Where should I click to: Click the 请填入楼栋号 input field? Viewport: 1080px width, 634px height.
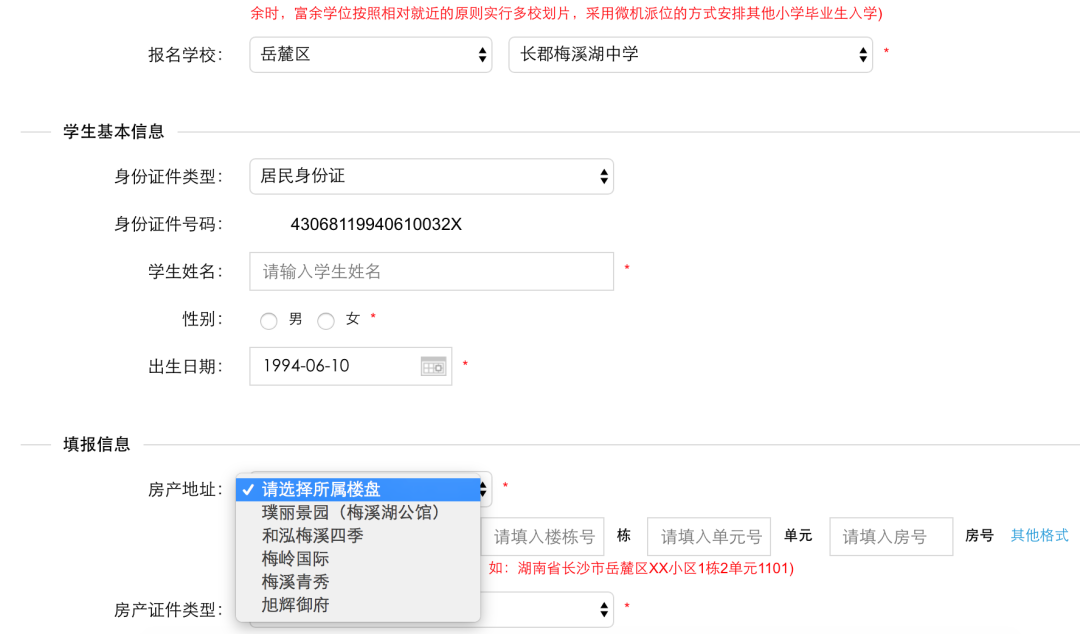543,536
